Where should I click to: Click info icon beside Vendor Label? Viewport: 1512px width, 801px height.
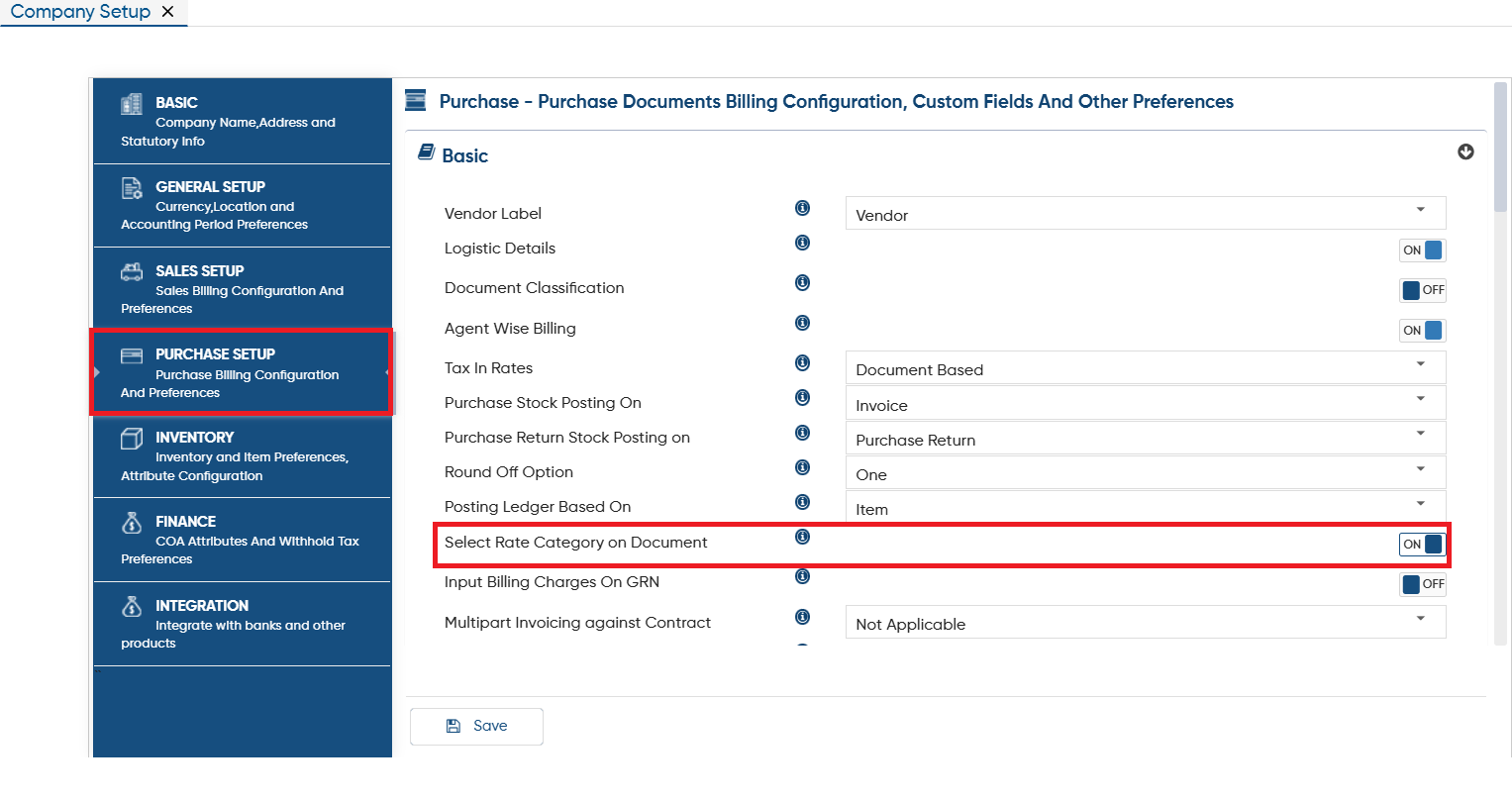point(802,208)
